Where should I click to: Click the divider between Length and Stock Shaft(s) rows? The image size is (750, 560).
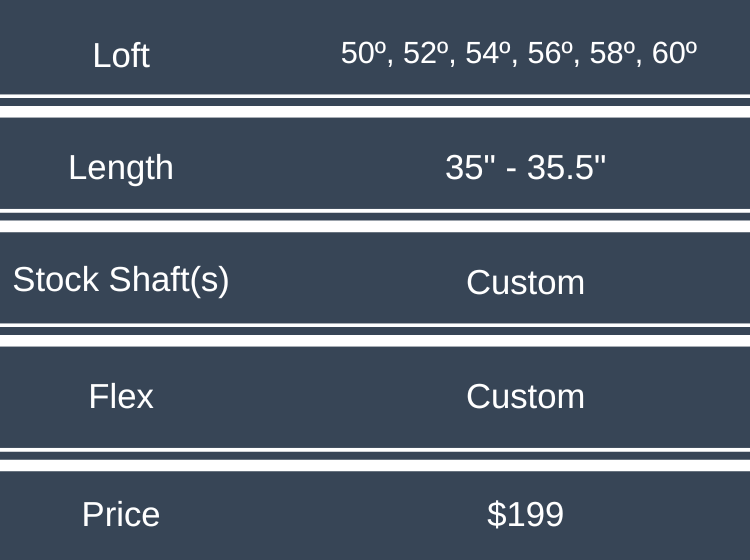pyautogui.click(x=375, y=221)
